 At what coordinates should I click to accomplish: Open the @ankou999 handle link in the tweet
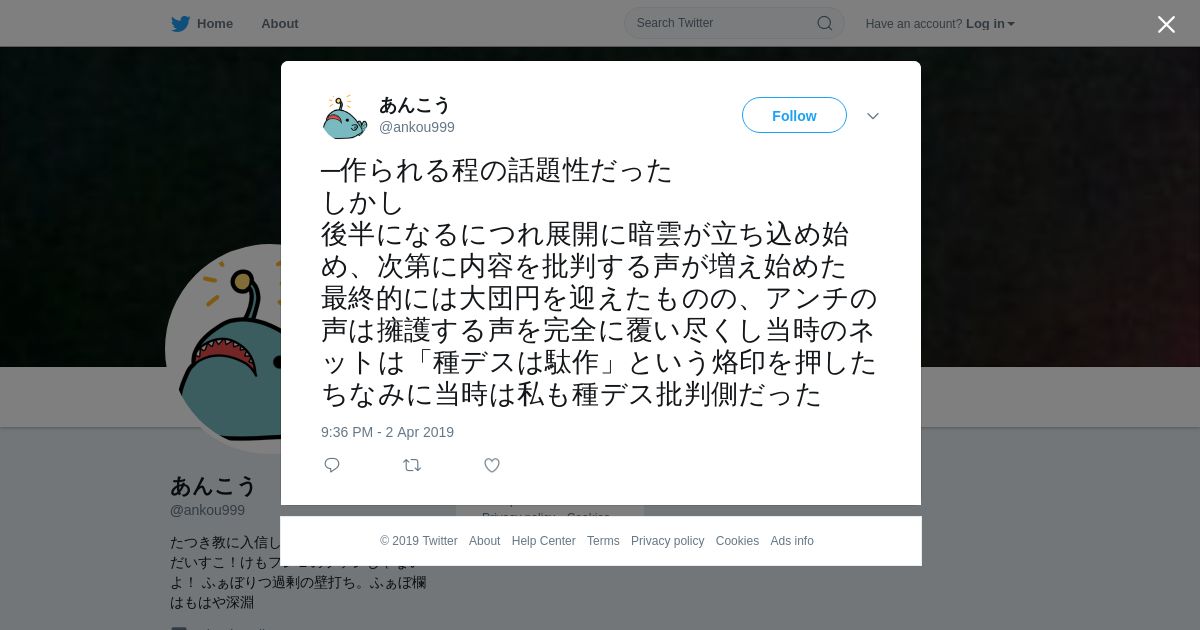pyautogui.click(x=417, y=127)
